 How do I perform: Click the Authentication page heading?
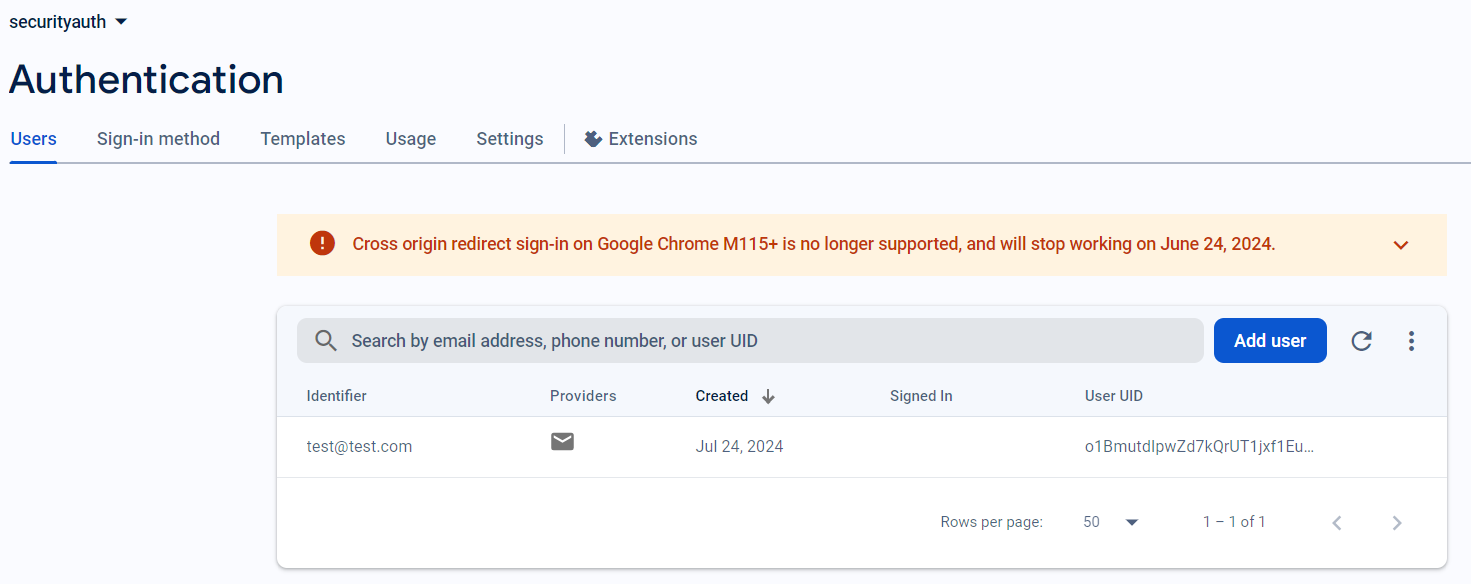147,80
